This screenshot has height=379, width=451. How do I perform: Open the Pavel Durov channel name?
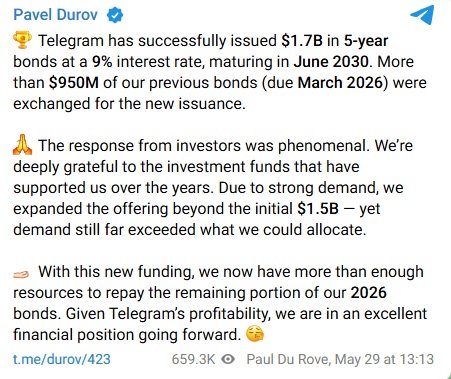55,15
